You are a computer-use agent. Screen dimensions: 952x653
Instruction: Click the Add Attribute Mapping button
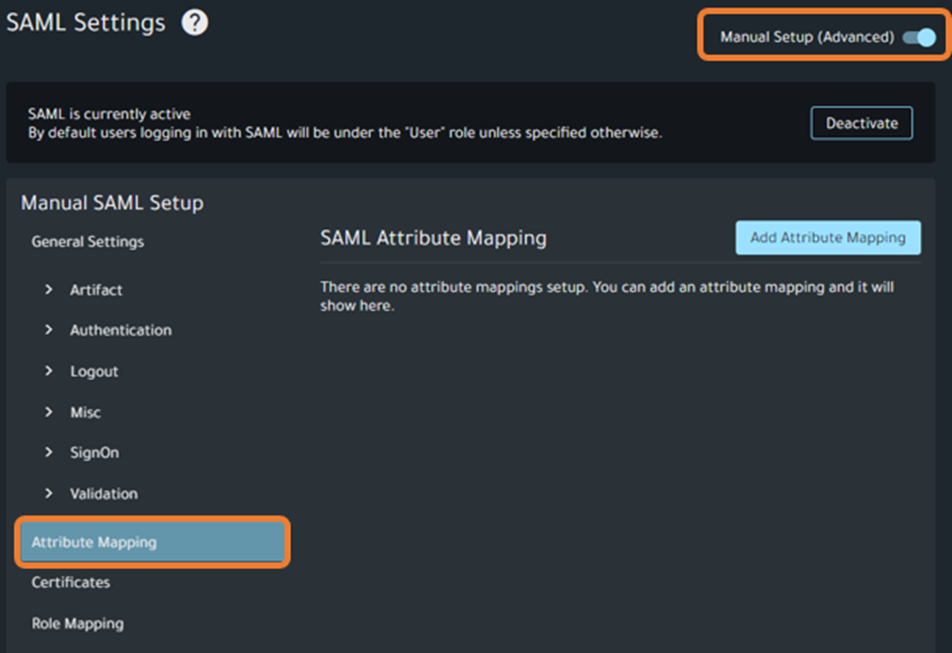pyautogui.click(x=827, y=238)
